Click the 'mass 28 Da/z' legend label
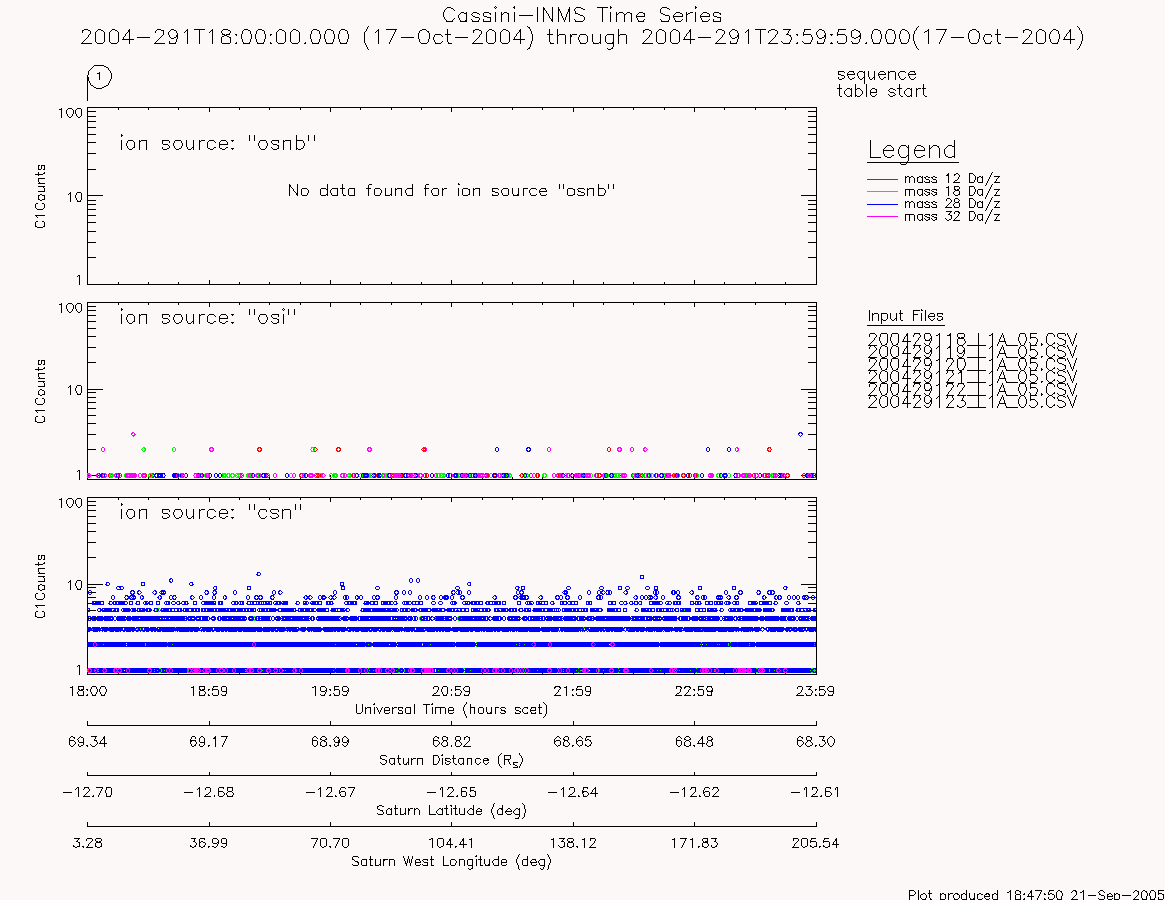1165x900 pixels. [x=952, y=204]
